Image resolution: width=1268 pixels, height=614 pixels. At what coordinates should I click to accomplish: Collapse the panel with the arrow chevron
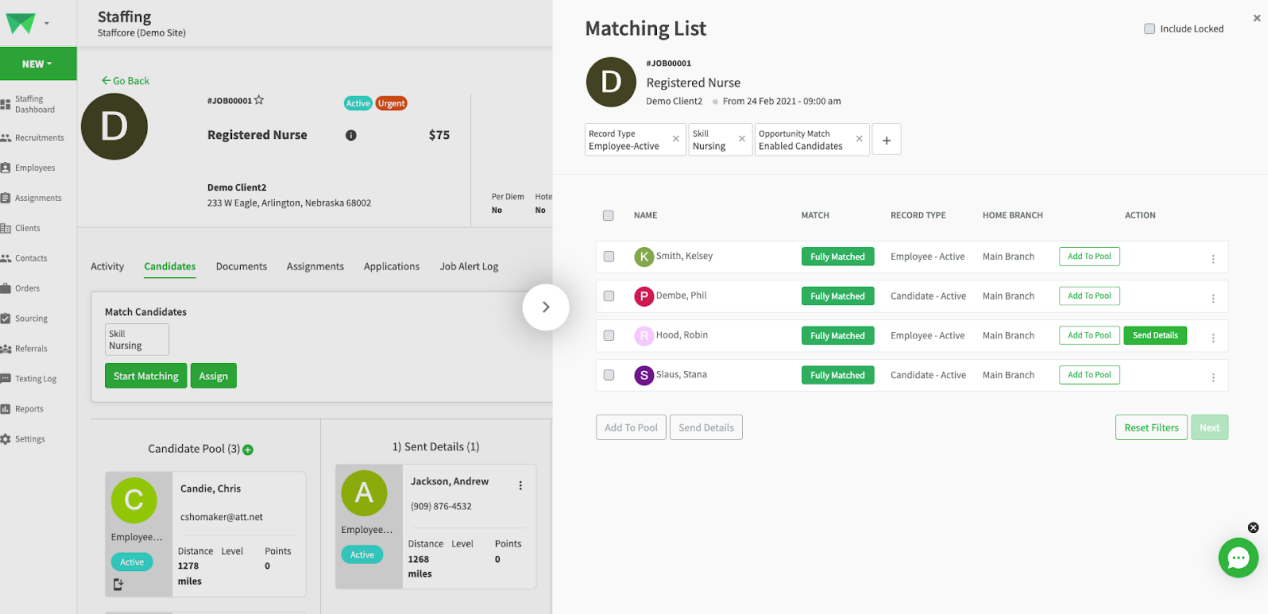tap(546, 308)
